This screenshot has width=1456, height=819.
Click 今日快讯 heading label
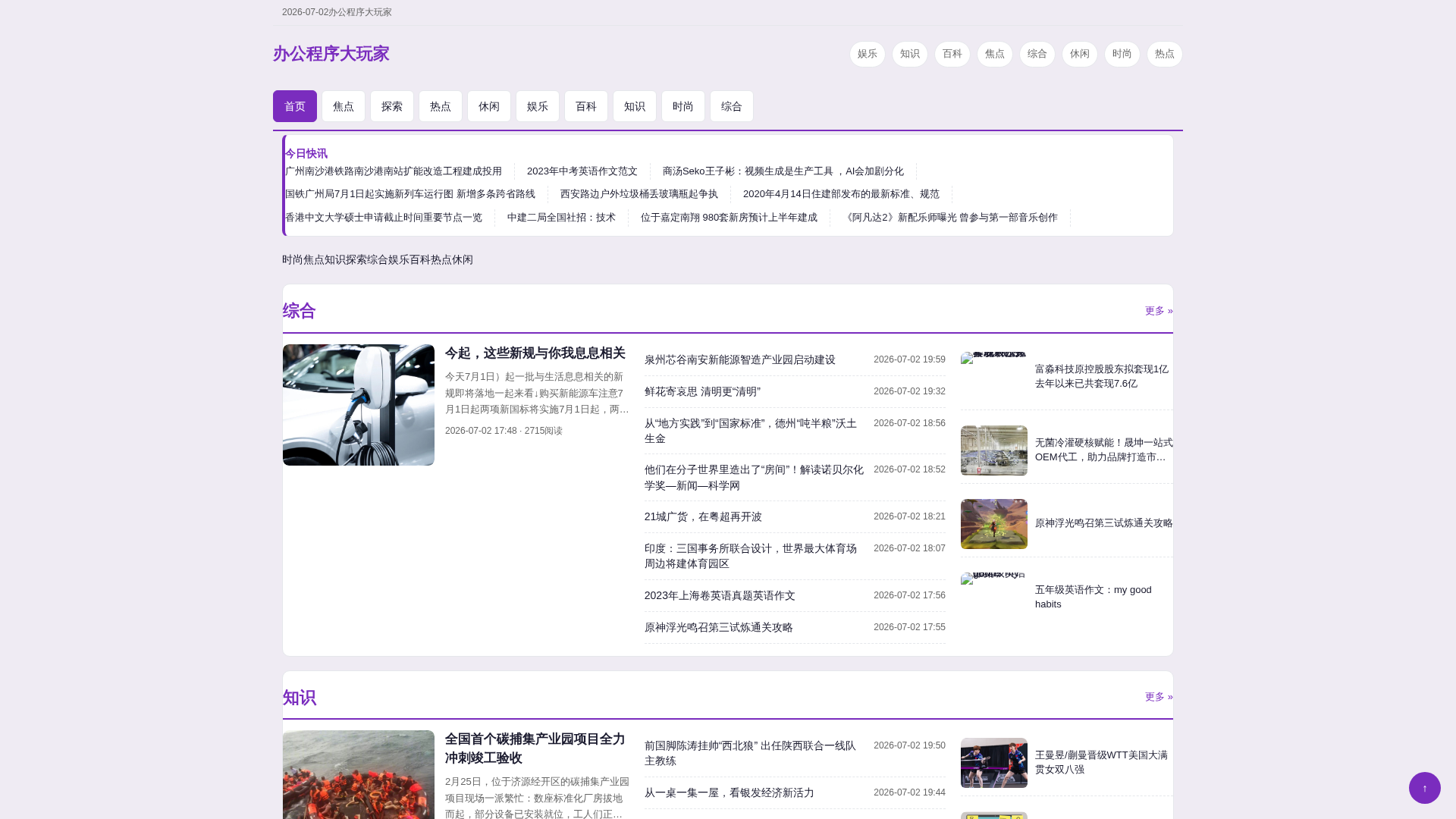[306, 154]
